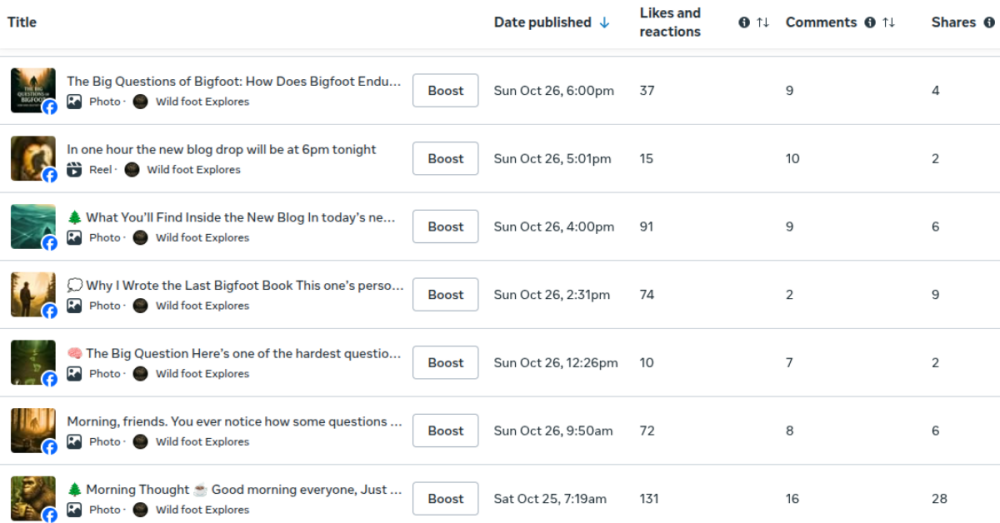Sort by Likes and reactions arrows
This screenshot has height=523, width=1000.
pyautogui.click(x=763, y=23)
